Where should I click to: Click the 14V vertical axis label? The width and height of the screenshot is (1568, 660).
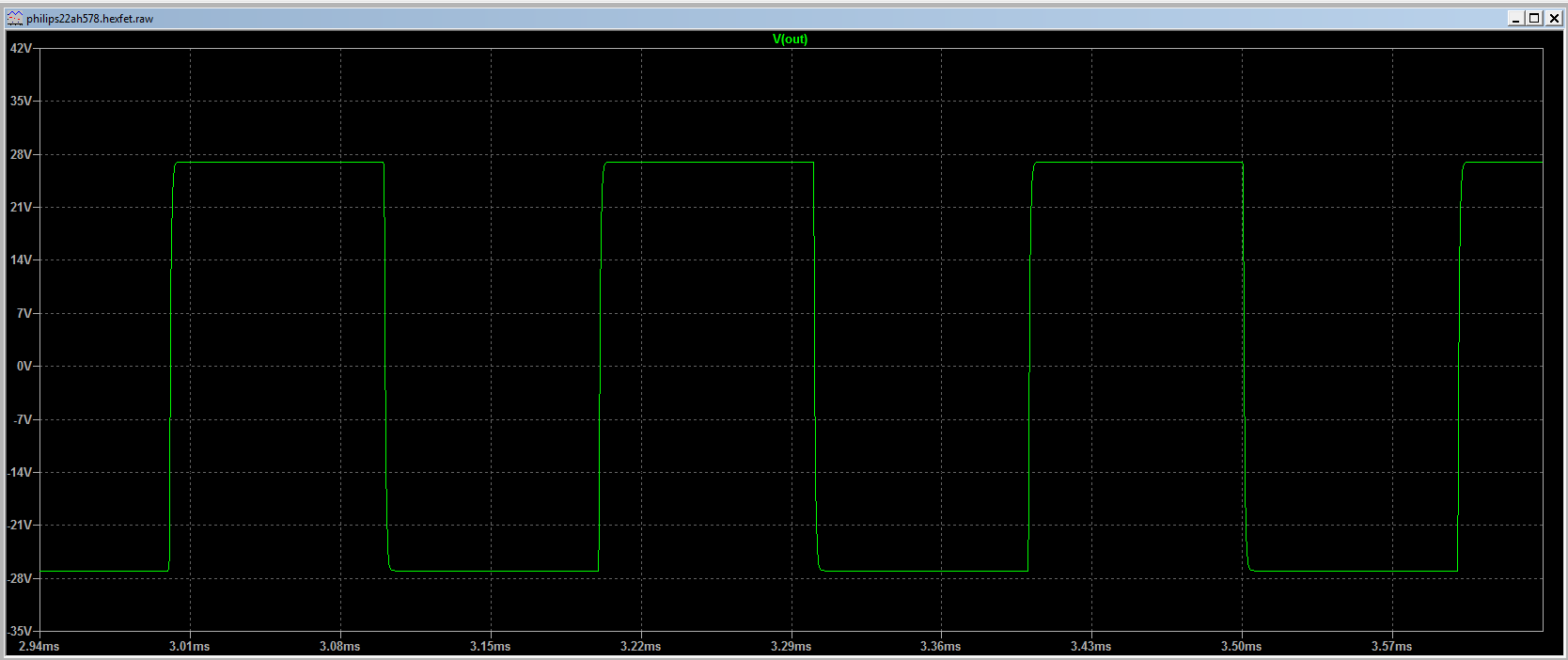tap(21, 259)
